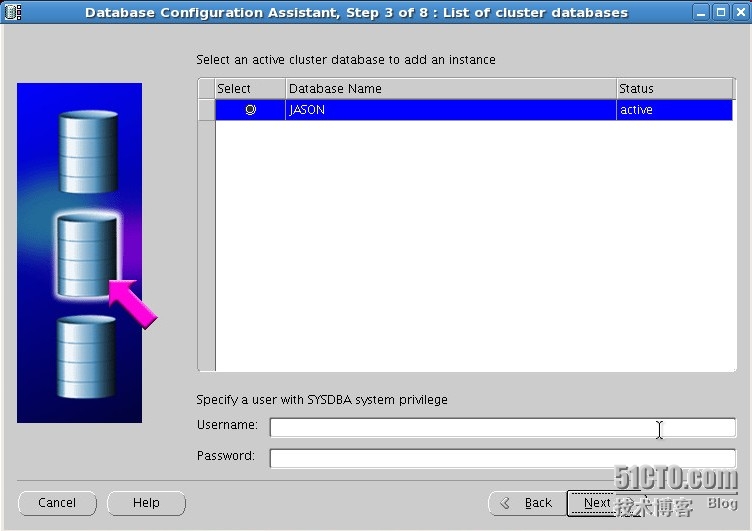Click the Select column header
Screen dimensions: 752x531
coord(250,89)
